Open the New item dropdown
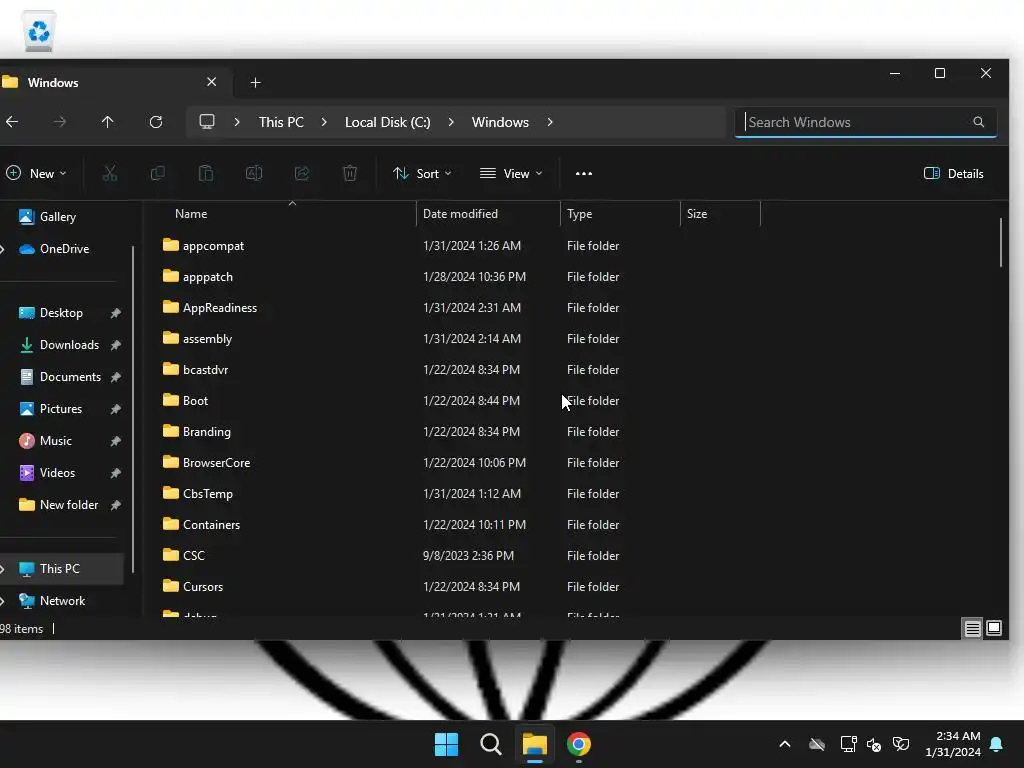Viewport: 1024px width, 768px height. coord(37,173)
